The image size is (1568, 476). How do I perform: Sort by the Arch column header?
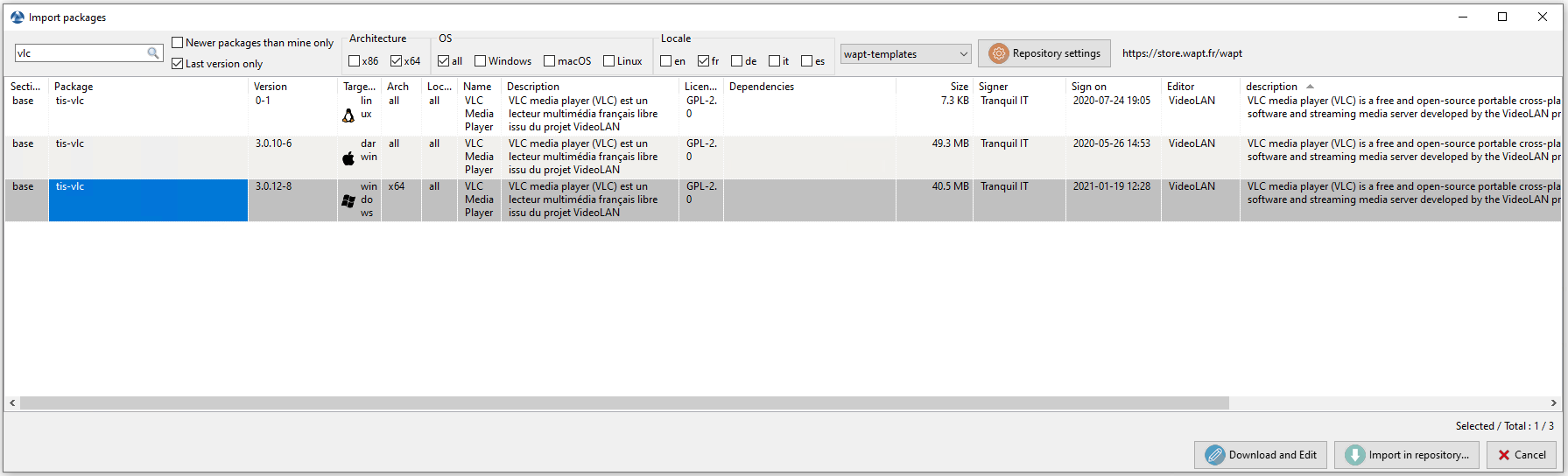pyautogui.click(x=401, y=87)
